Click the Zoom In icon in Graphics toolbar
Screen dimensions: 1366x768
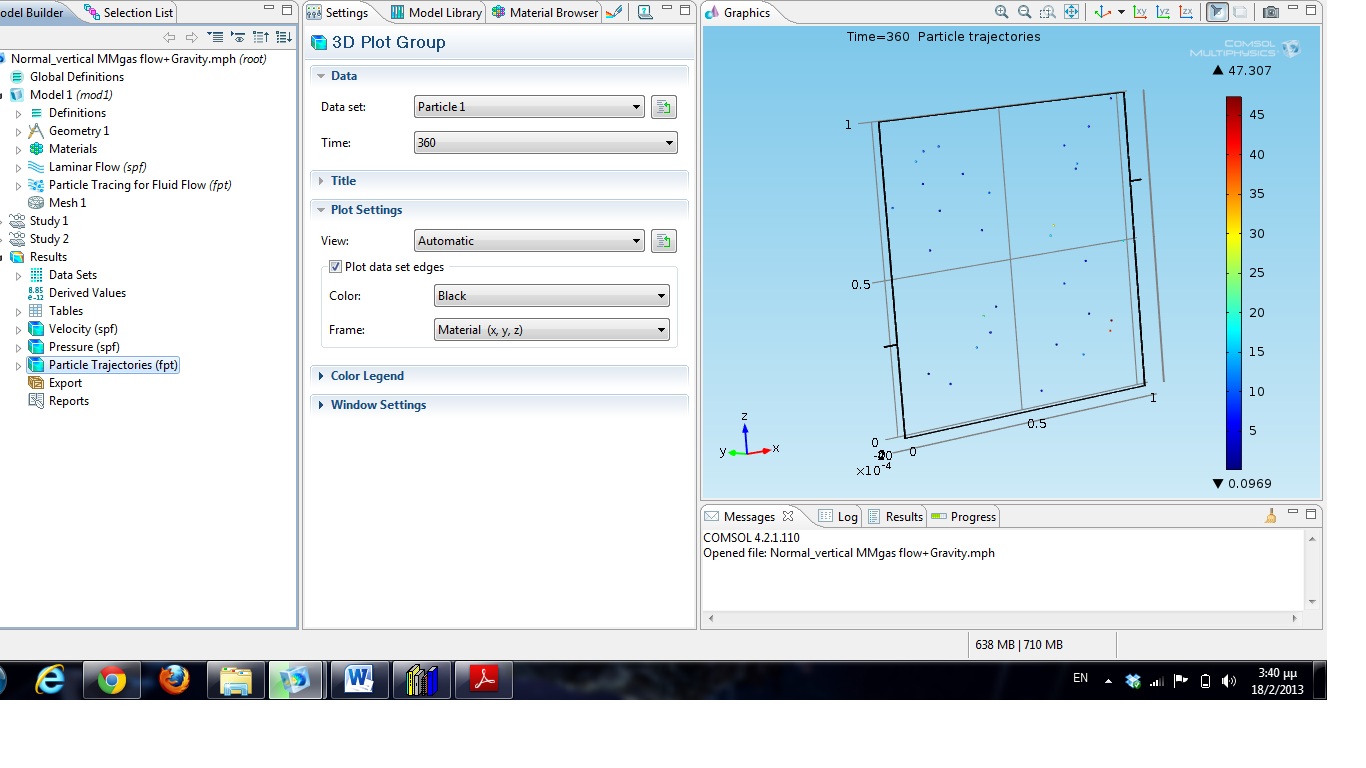coord(1002,13)
